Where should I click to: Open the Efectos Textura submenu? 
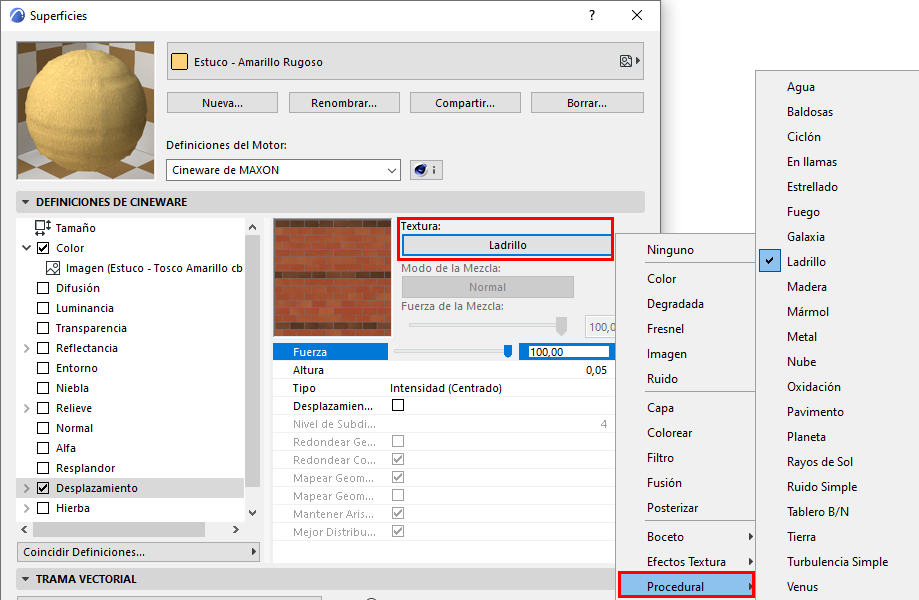click(x=686, y=562)
